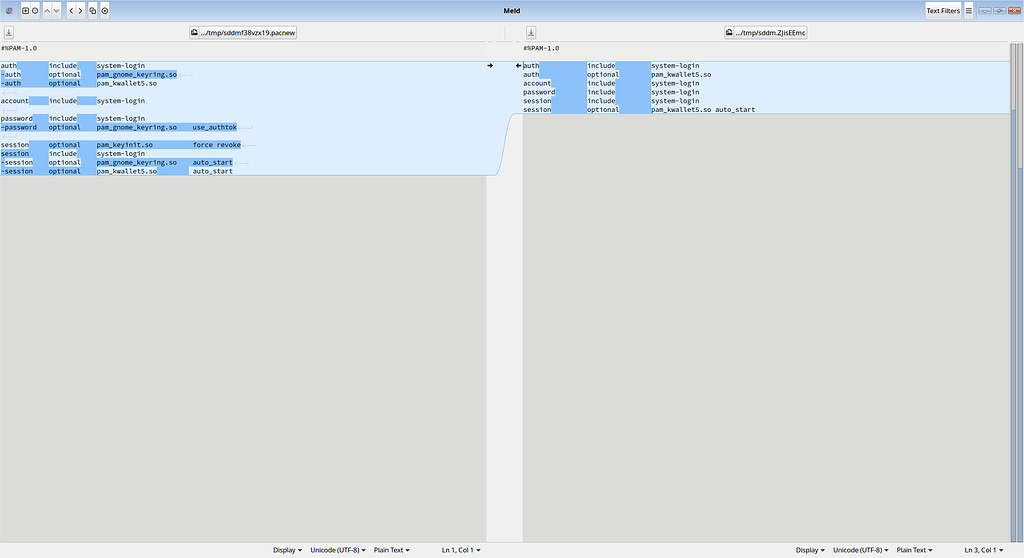Choose file sddmf38vzx19.pacnew for left pane

pyautogui.click(x=243, y=32)
